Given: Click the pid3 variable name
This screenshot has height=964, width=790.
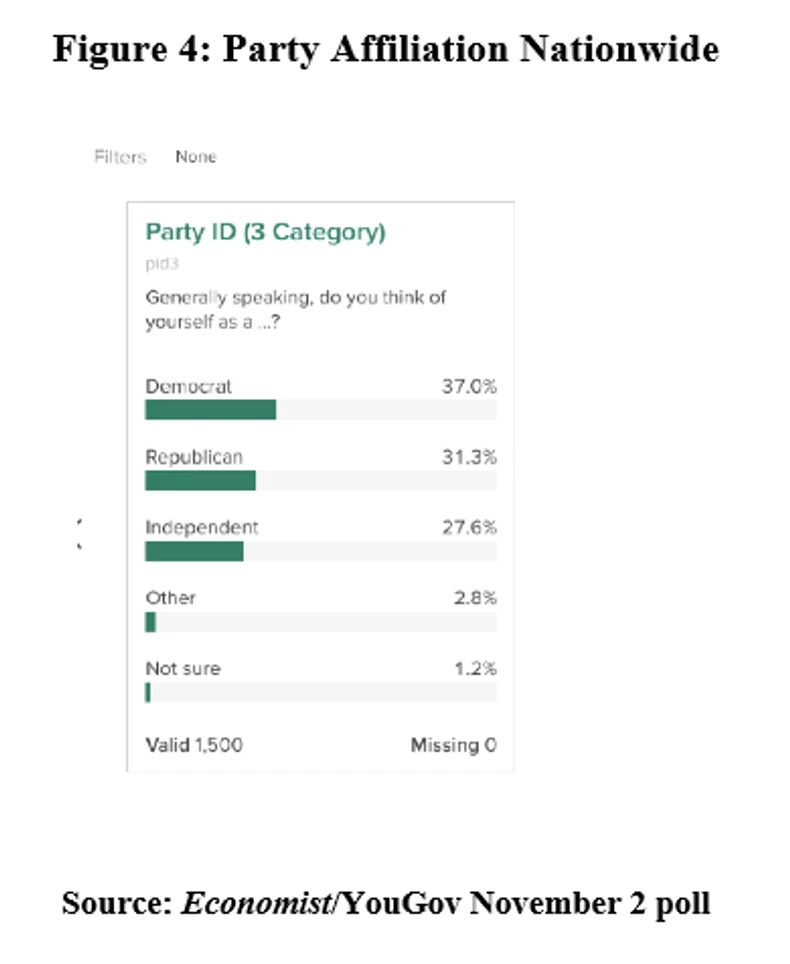Looking at the screenshot, I should click(x=159, y=263).
